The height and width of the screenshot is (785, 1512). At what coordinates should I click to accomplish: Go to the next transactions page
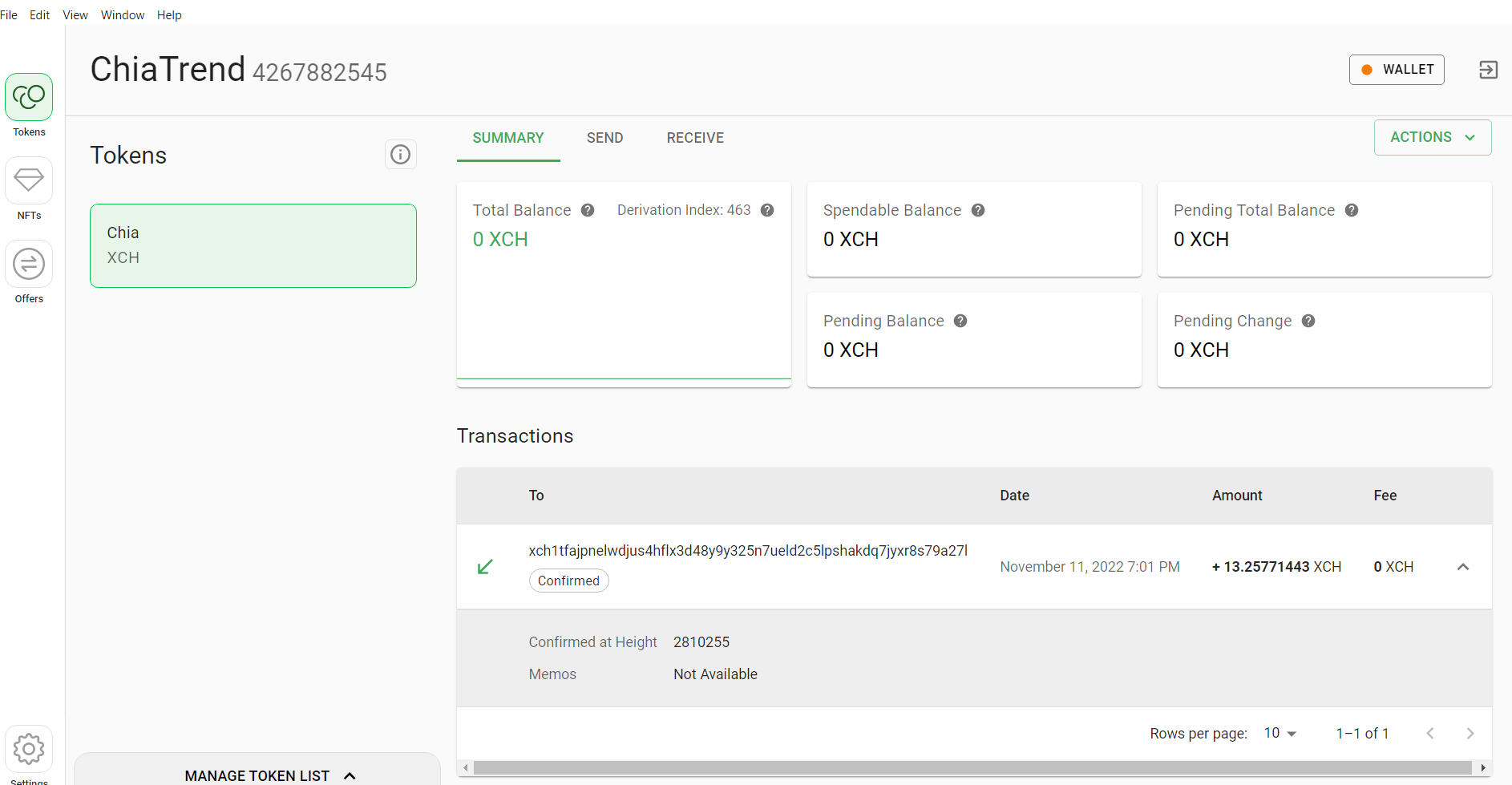pyautogui.click(x=1470, y=733)
